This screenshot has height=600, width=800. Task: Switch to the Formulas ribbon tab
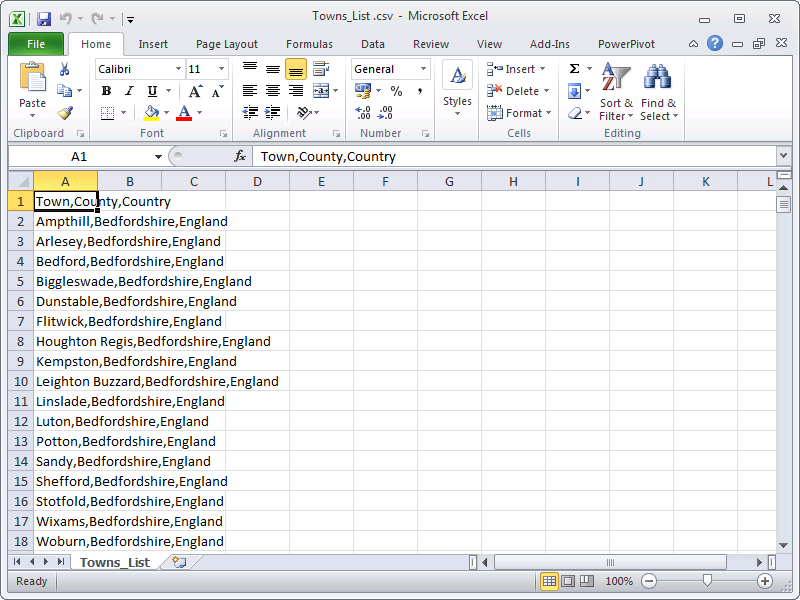click(x=309, y=44)
